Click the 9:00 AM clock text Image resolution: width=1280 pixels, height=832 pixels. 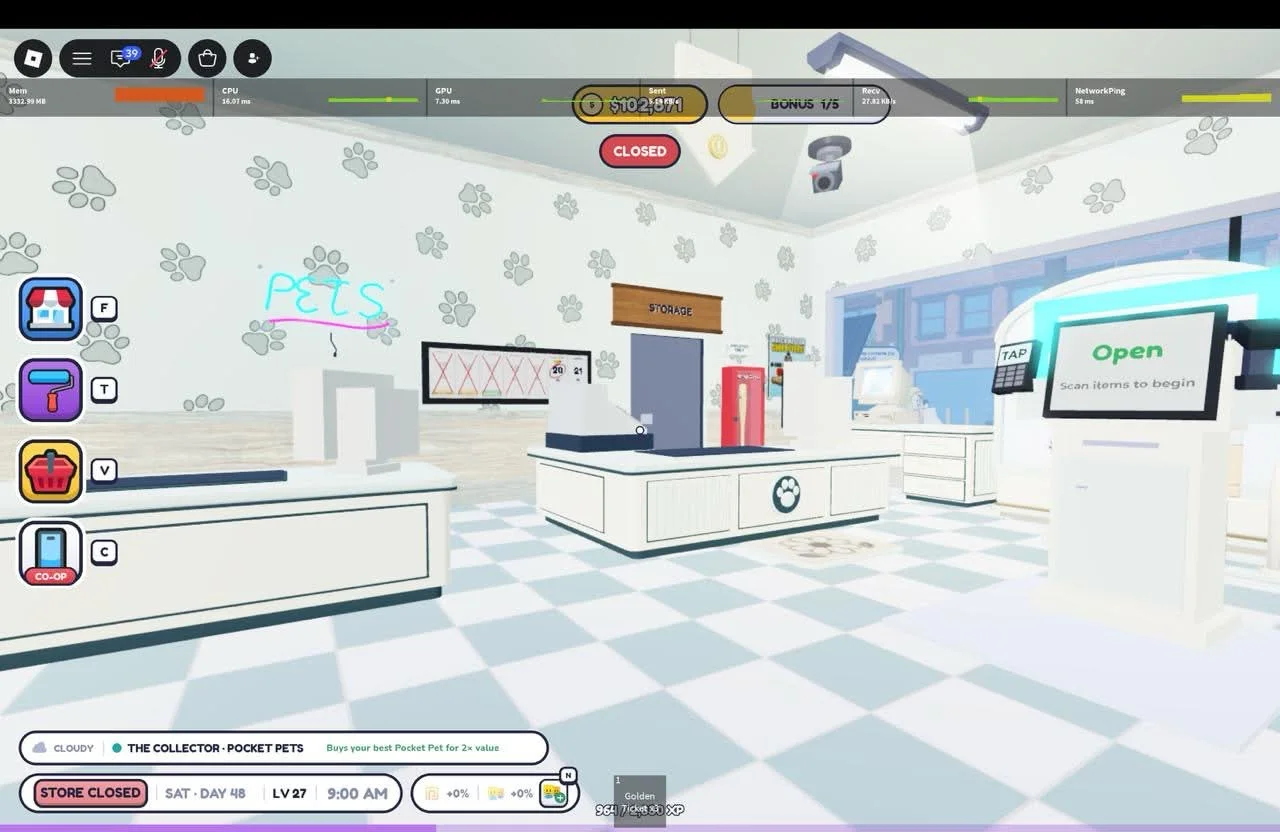point(357,793)
